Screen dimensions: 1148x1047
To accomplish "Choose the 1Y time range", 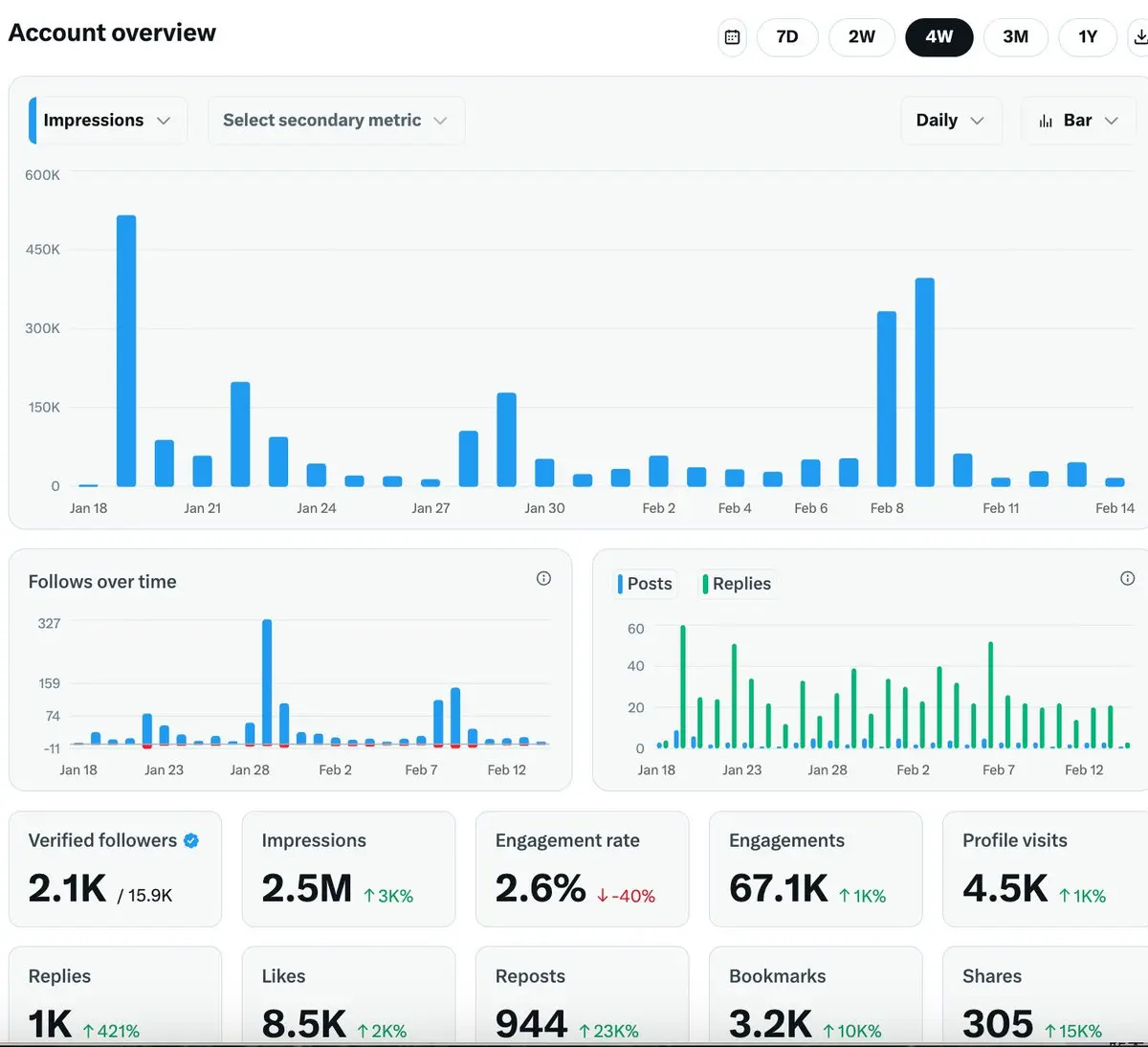I will [1088, 37].
